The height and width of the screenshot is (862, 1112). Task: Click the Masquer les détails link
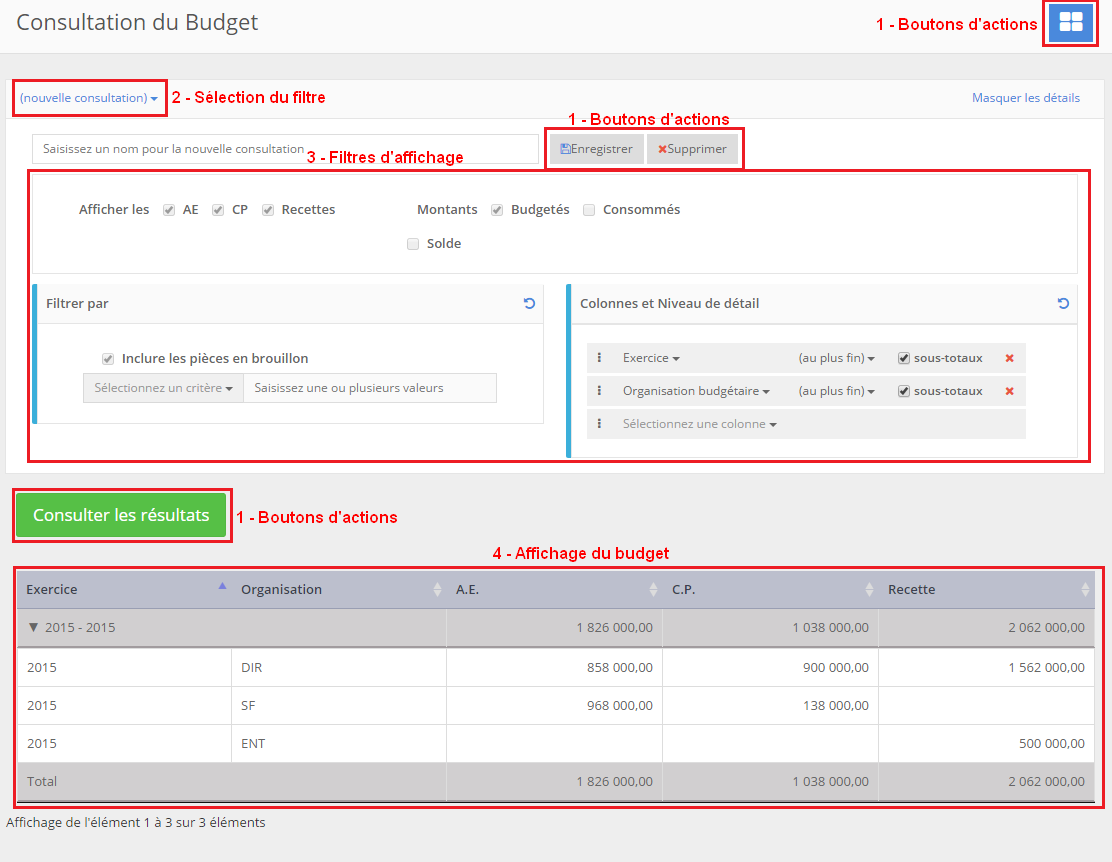coord(1025,98)
